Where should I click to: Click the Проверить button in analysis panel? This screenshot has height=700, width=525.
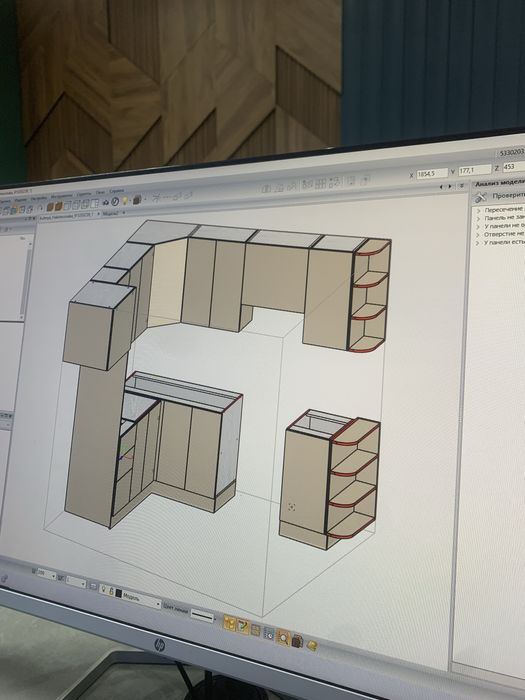point(508,196)
